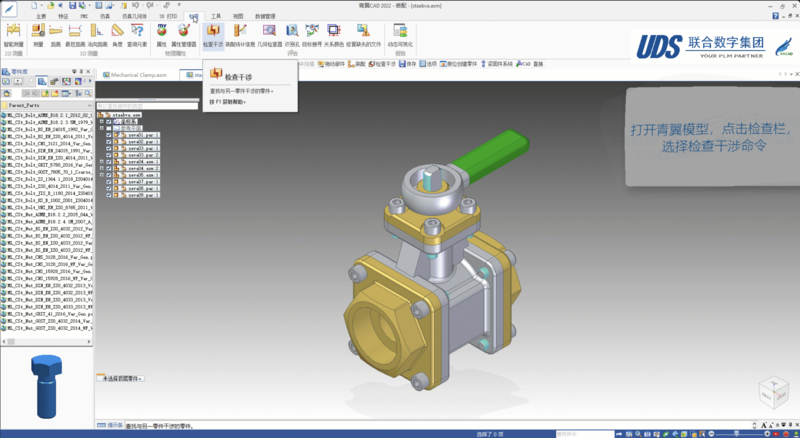Screen dimensions: 800x438
Task: Open the 零件库 panel options dropdown arrow
Action: 74,71
